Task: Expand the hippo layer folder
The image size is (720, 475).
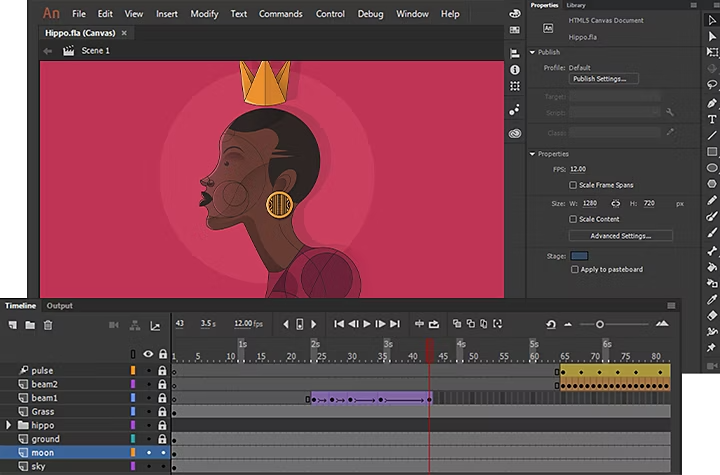Action: pos(9,425)
